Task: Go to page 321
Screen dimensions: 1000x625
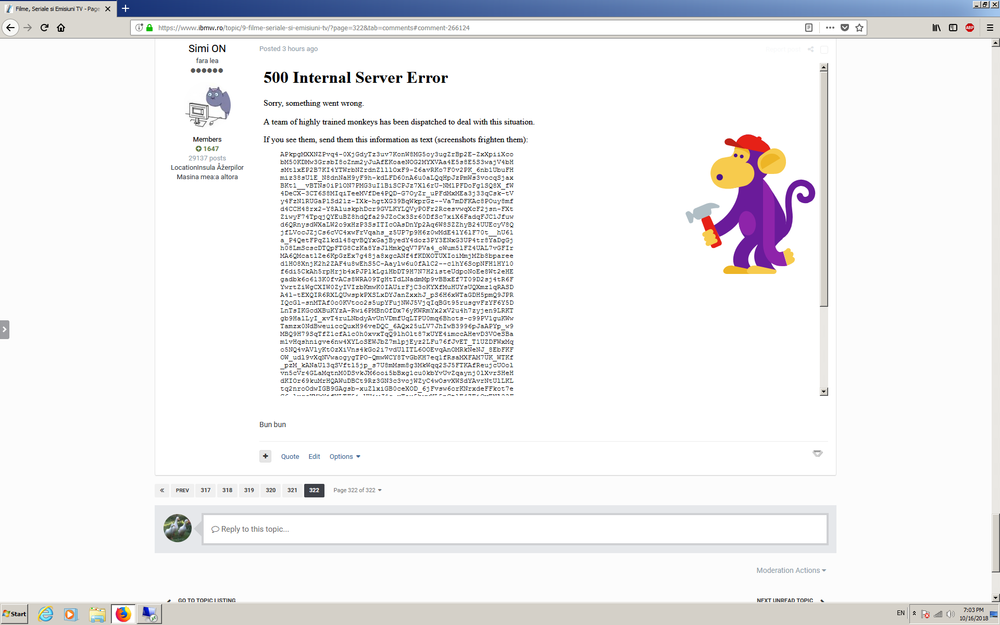Action: [x=292, y=490]
